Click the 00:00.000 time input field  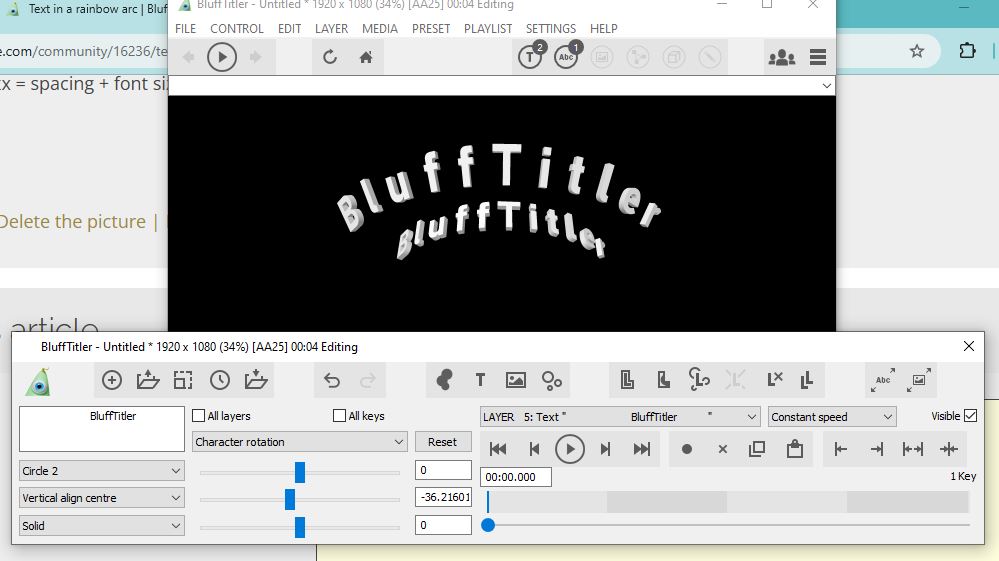tap(515, 478)
